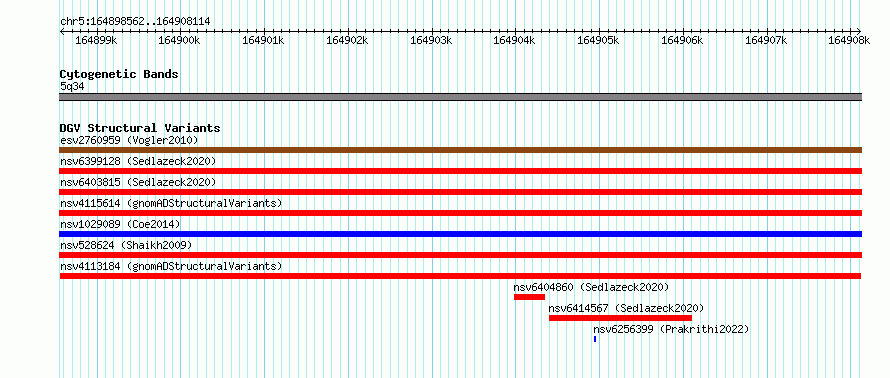Click the red nsv6399128 variant bar
Viewport: 890px width, 378px height.
pos(460,171)
